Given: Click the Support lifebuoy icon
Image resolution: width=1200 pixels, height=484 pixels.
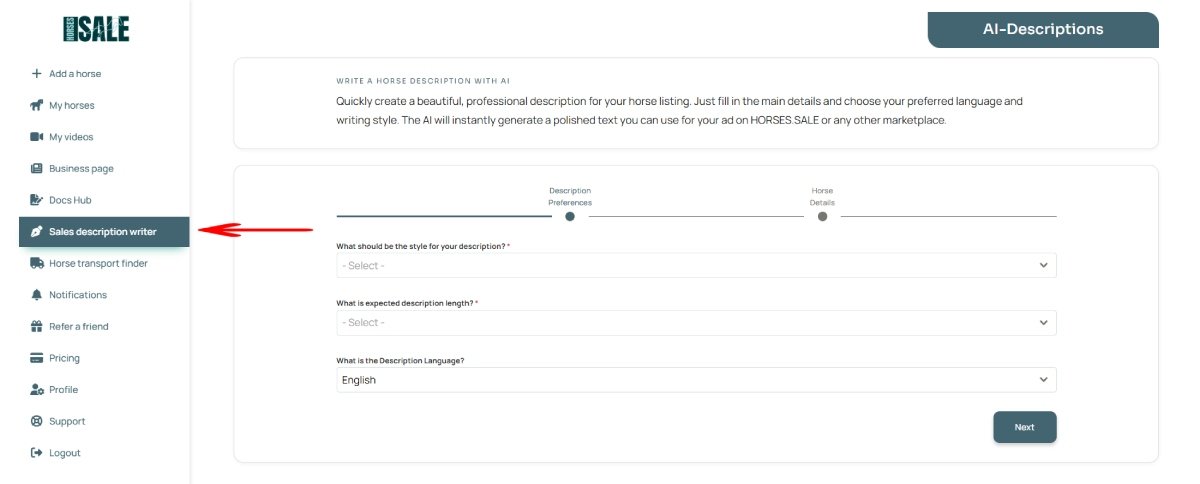Looking at the screenshot, I should (37, 422).
